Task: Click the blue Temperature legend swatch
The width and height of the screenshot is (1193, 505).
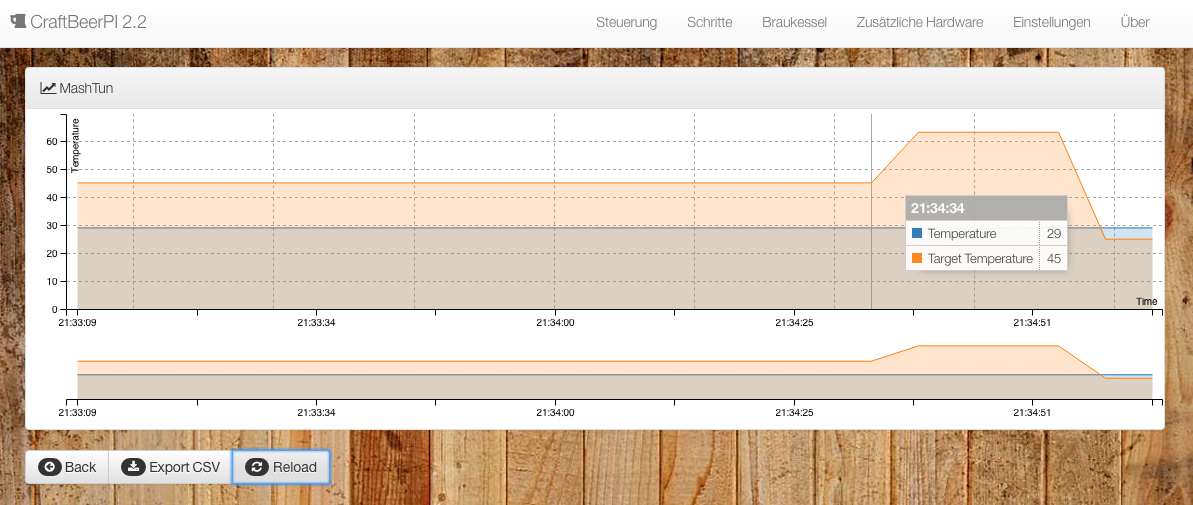Action: coord(917,233)
